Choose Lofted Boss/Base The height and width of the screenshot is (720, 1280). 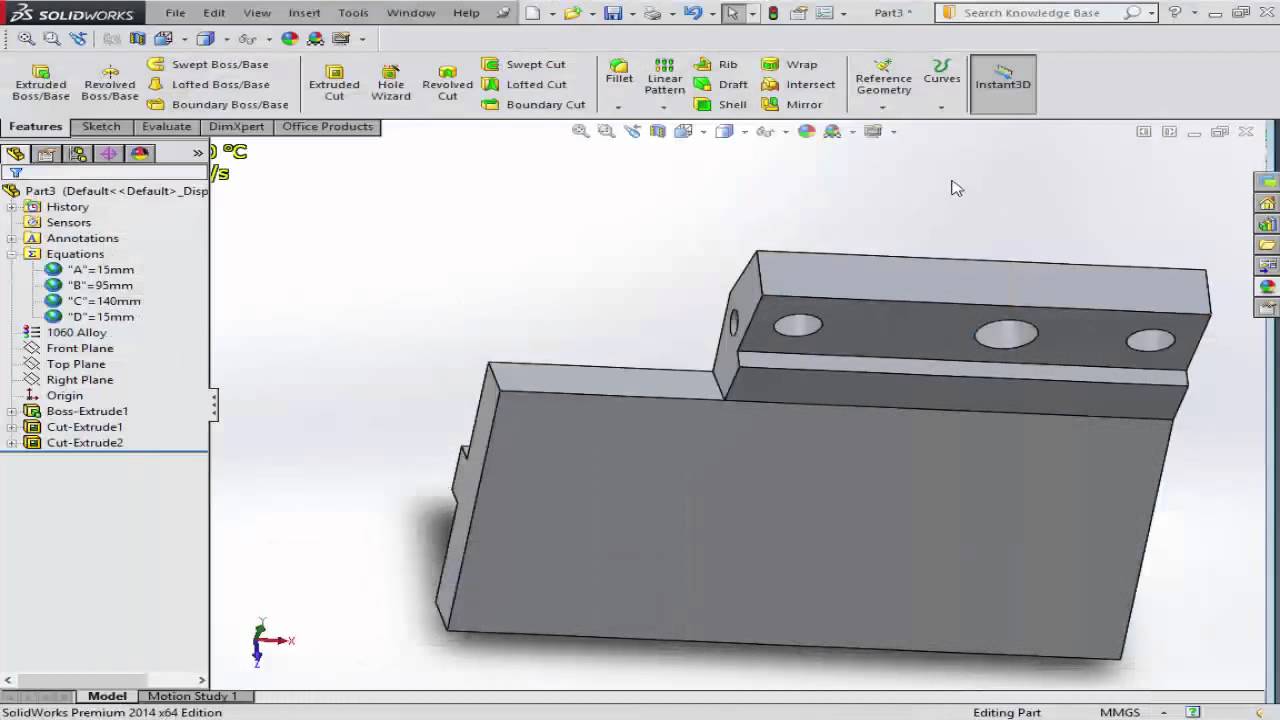[x=209, y=84]
